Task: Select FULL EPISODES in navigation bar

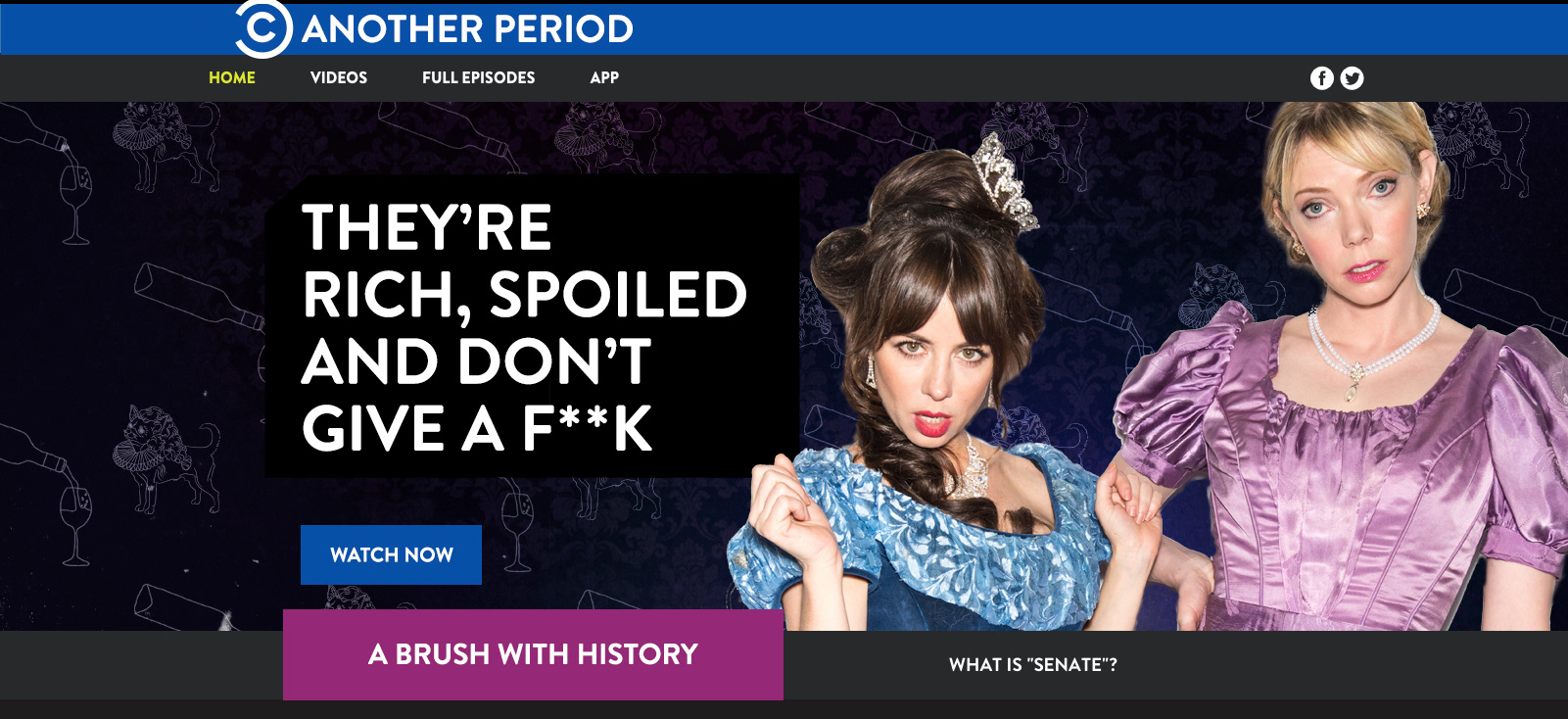Action: [479, 77]
